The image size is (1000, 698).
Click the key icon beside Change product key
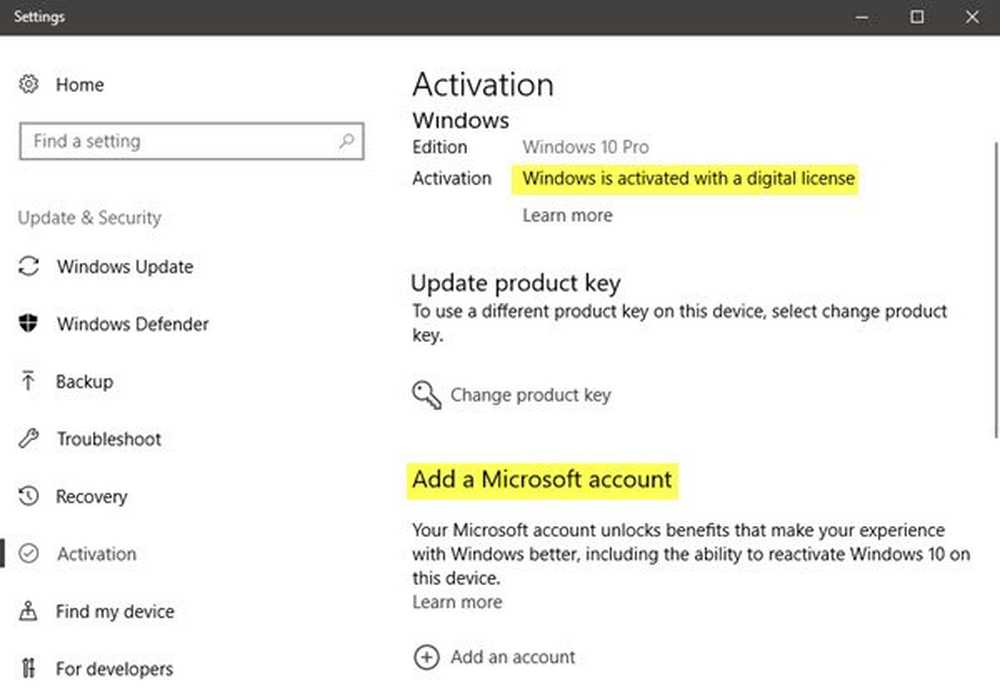(426, 395)
